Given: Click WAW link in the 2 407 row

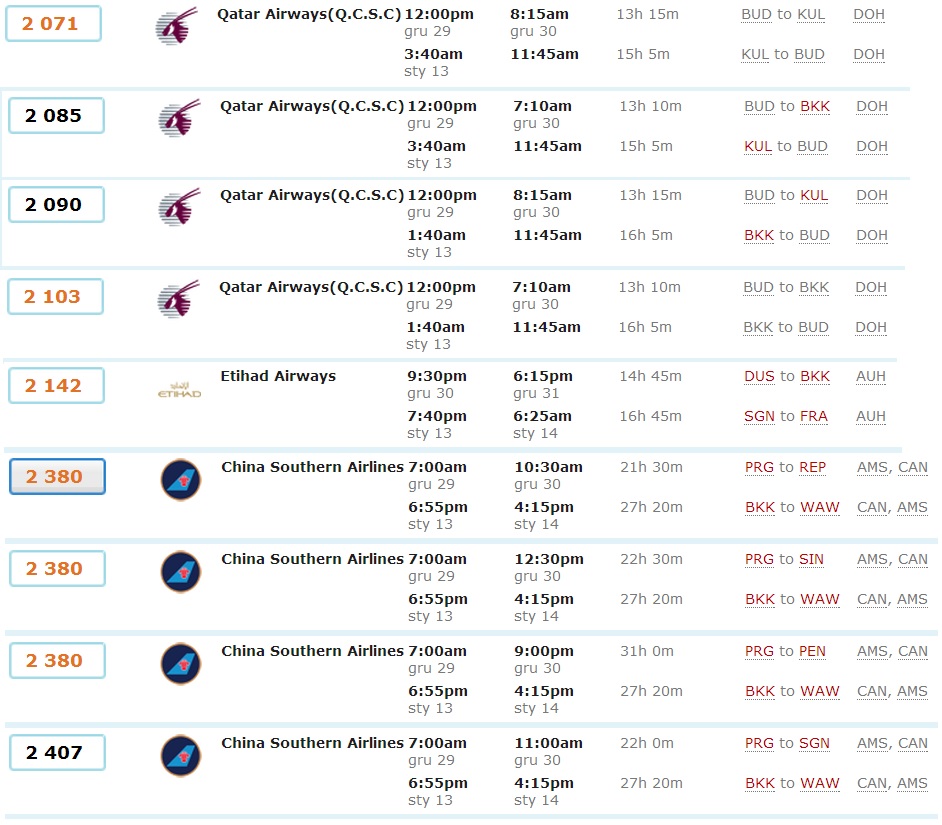Looking at the screenshot, I should click(x=820, y=783).
